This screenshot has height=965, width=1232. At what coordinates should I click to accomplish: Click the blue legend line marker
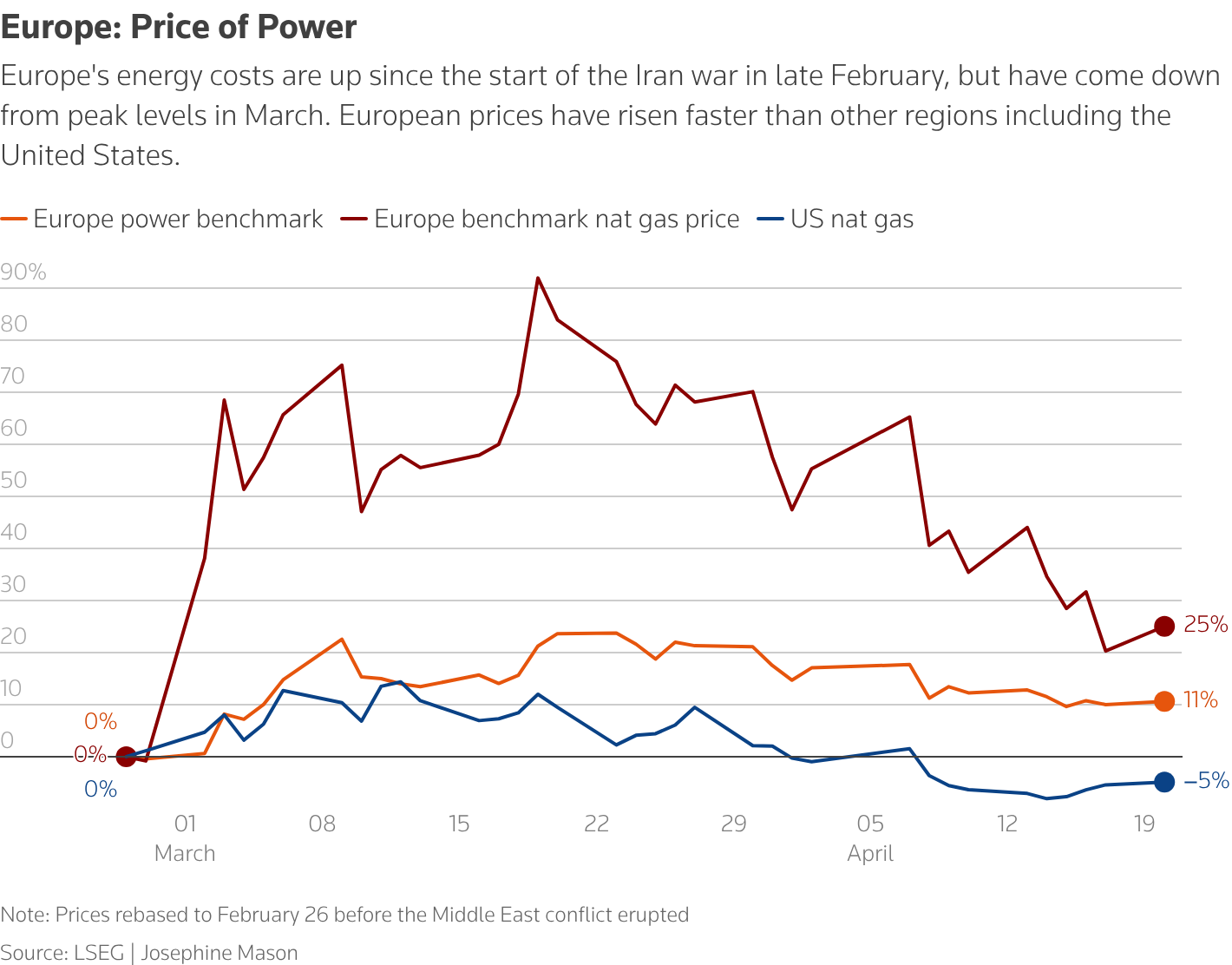point(770,220)
